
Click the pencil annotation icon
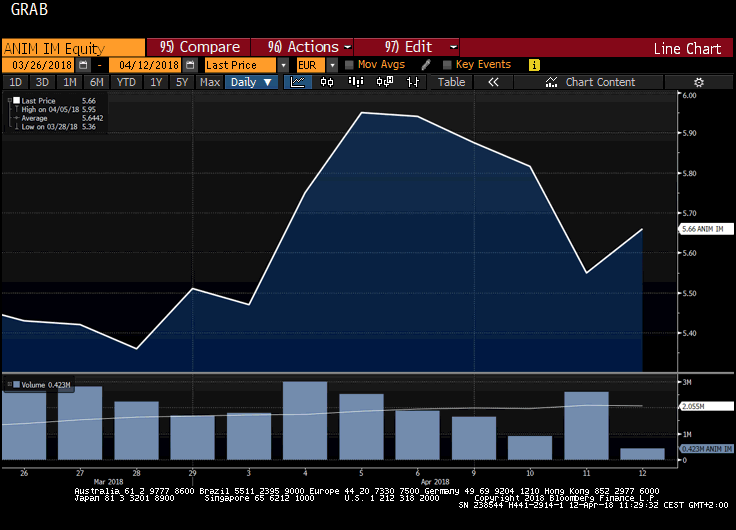pyautogui.click(x=425, y=65)
